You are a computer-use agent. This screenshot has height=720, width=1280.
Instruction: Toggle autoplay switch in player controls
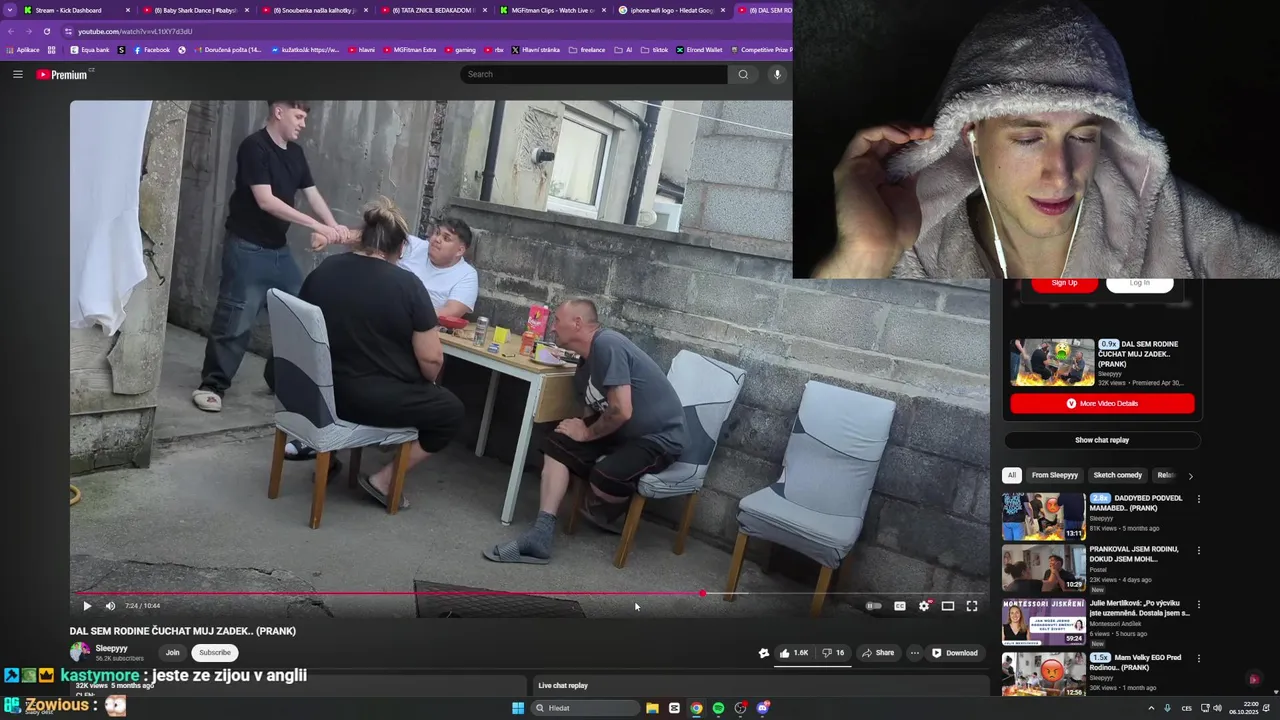point(874,606)
